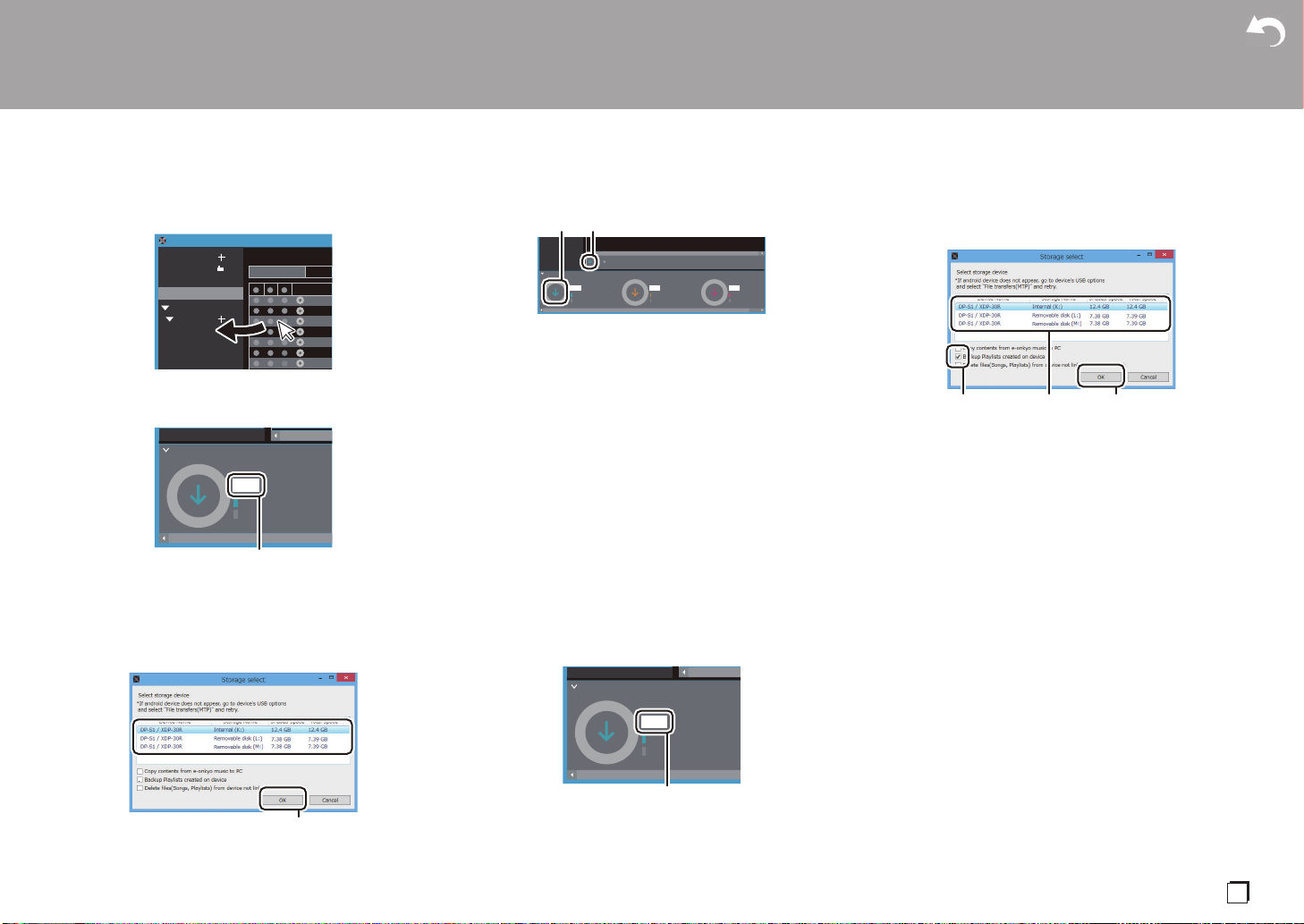Select 'Internal (K:)' row in all-unchecked dialog
The width and height of the screenshot is (1304, 924).
243,730
